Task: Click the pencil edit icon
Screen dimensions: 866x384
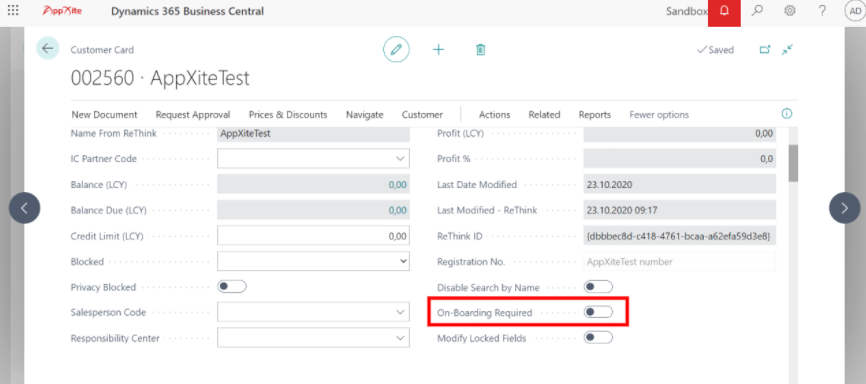Action: click(396, 50)
